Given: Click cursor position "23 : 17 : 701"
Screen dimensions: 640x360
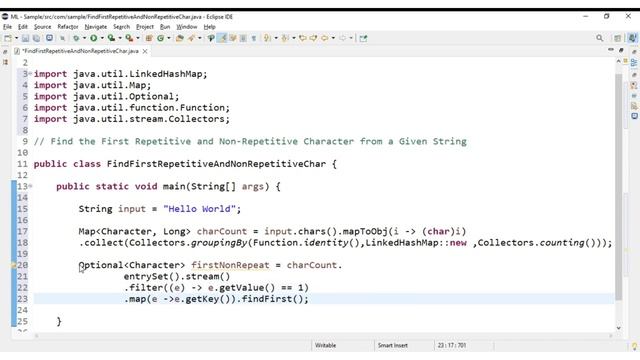Looking at the screenshot, I should coord(452,345).
